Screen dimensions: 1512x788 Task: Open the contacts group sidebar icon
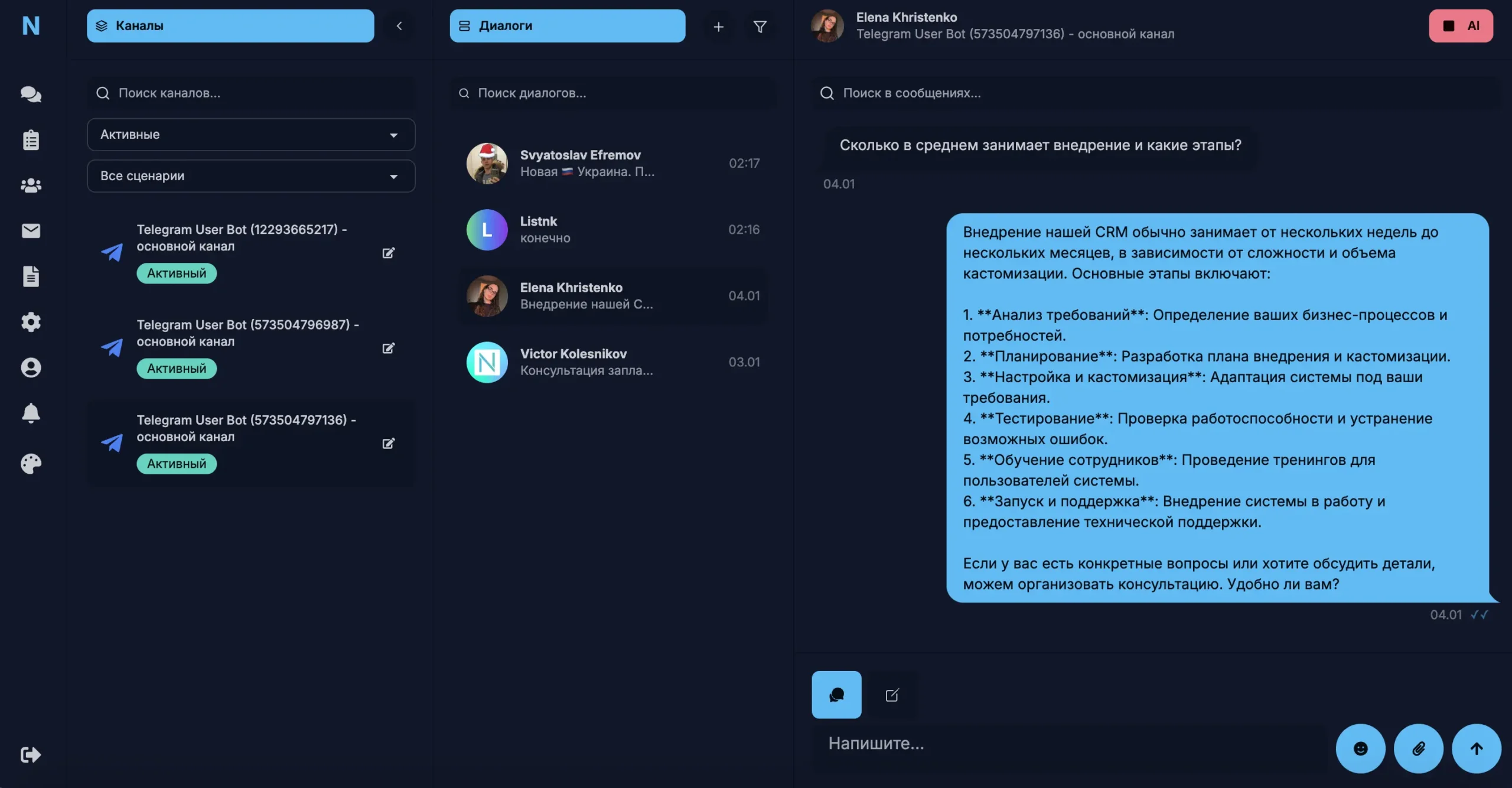point(31,185)
